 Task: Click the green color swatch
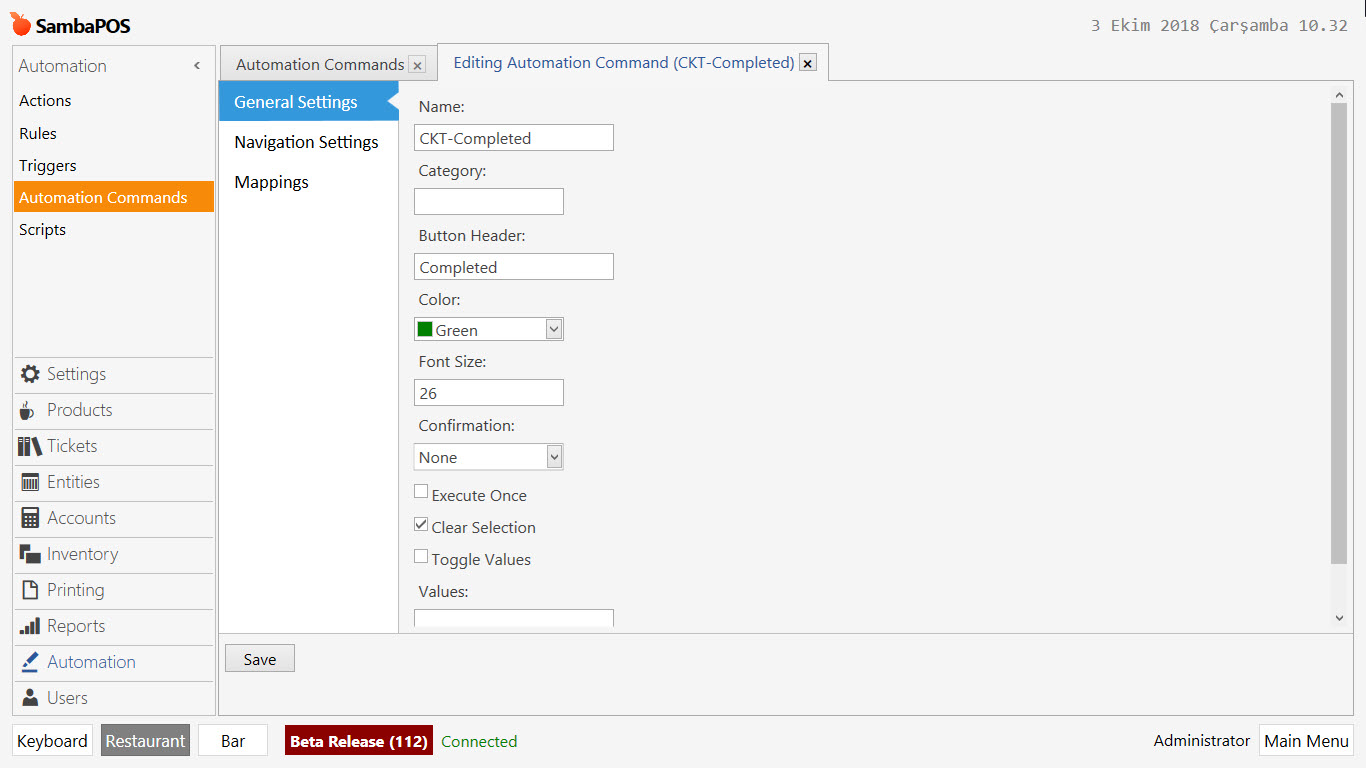click(426, 328)
